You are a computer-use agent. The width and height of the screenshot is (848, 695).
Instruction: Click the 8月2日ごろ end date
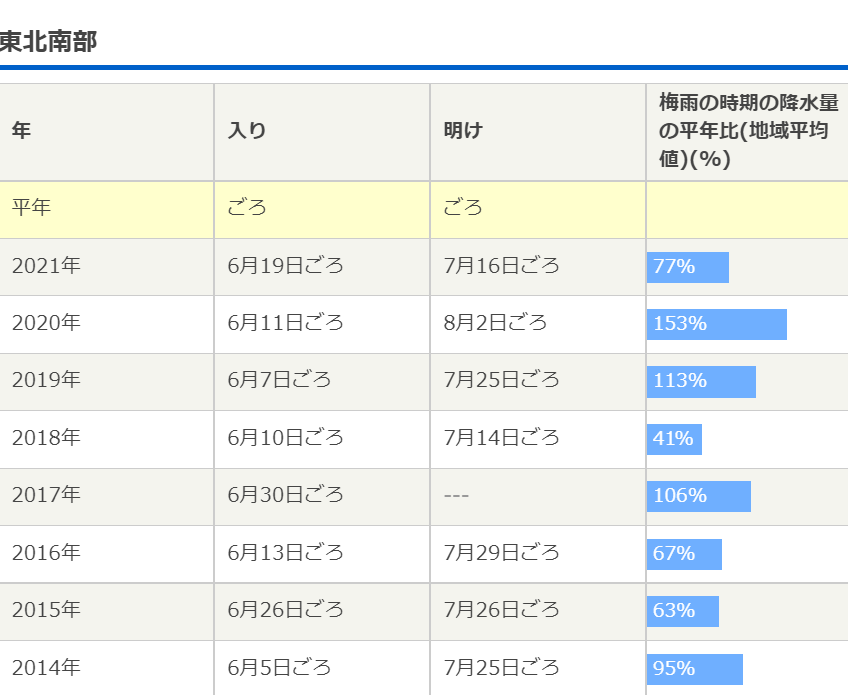click(495, 323)
